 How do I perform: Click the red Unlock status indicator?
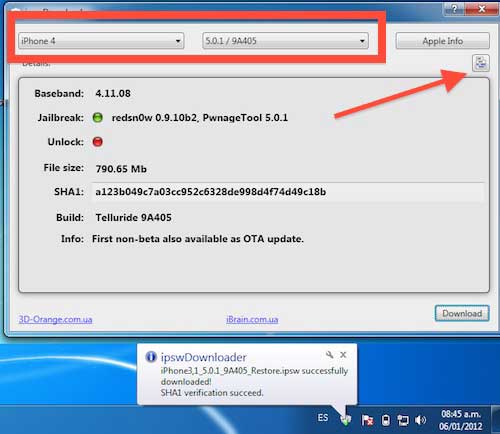[x=98, y=142]
